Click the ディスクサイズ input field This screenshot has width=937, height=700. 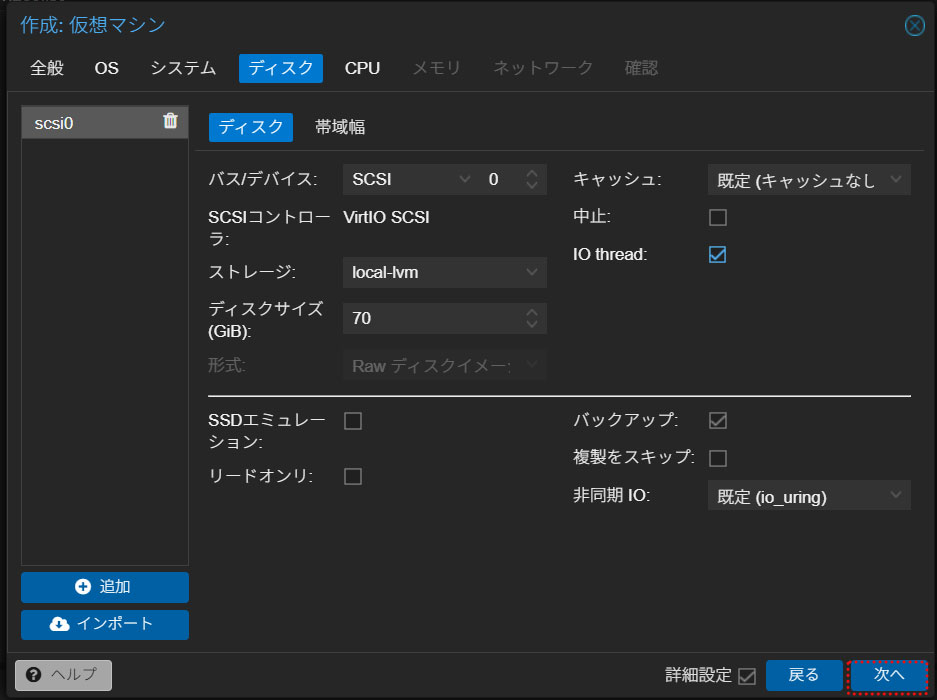[x=432, y=318]
